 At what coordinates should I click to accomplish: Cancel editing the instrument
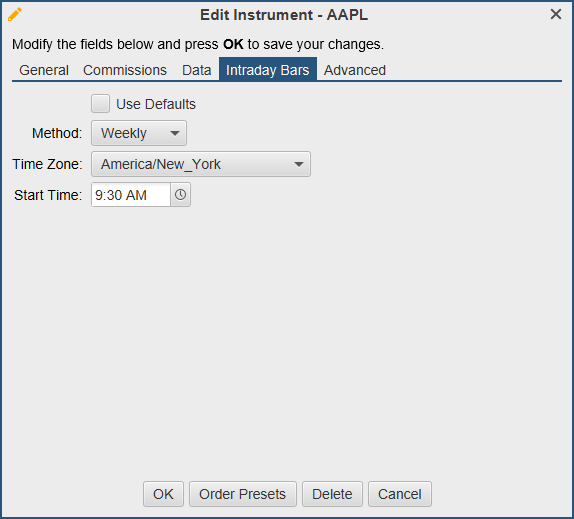coord(400,494)
